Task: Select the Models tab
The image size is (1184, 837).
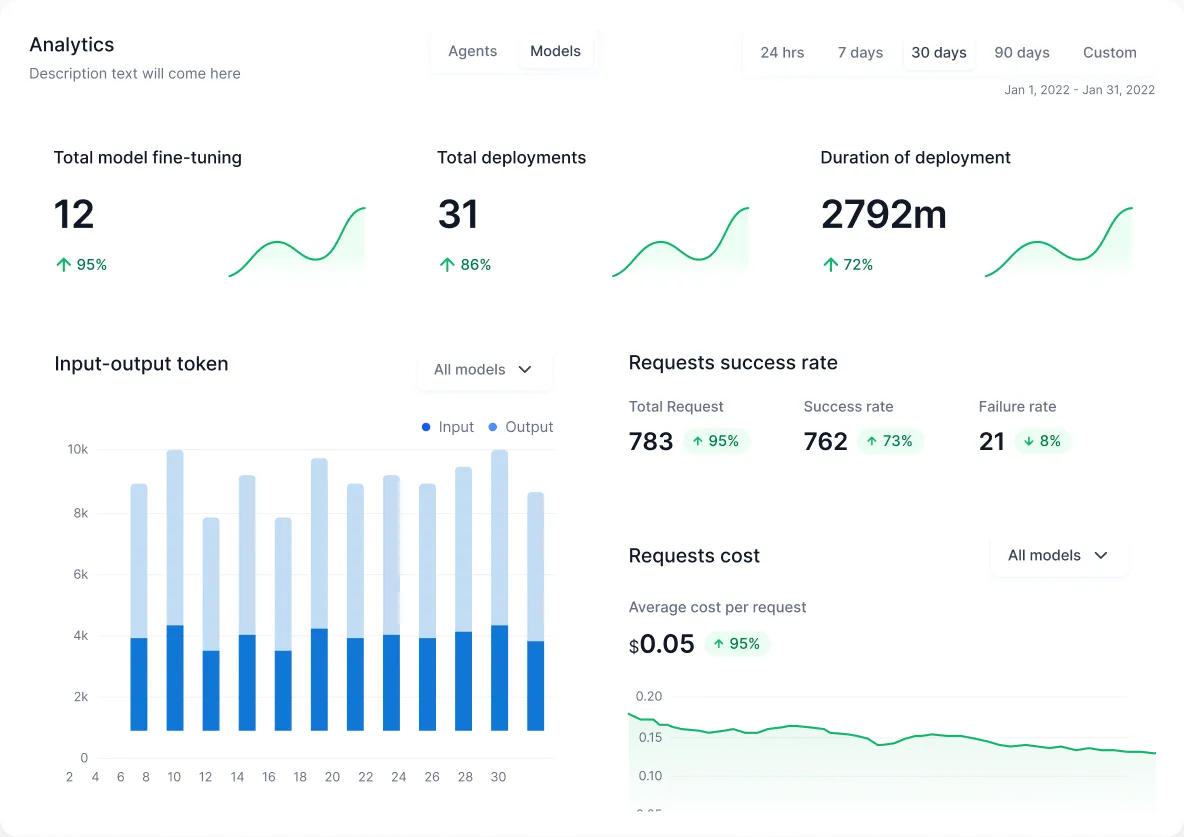Action: (555, 51)
